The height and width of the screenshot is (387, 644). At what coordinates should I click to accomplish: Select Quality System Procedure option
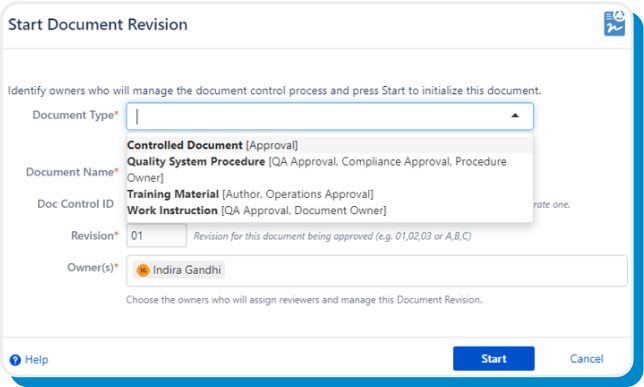[x=330, y=169]
